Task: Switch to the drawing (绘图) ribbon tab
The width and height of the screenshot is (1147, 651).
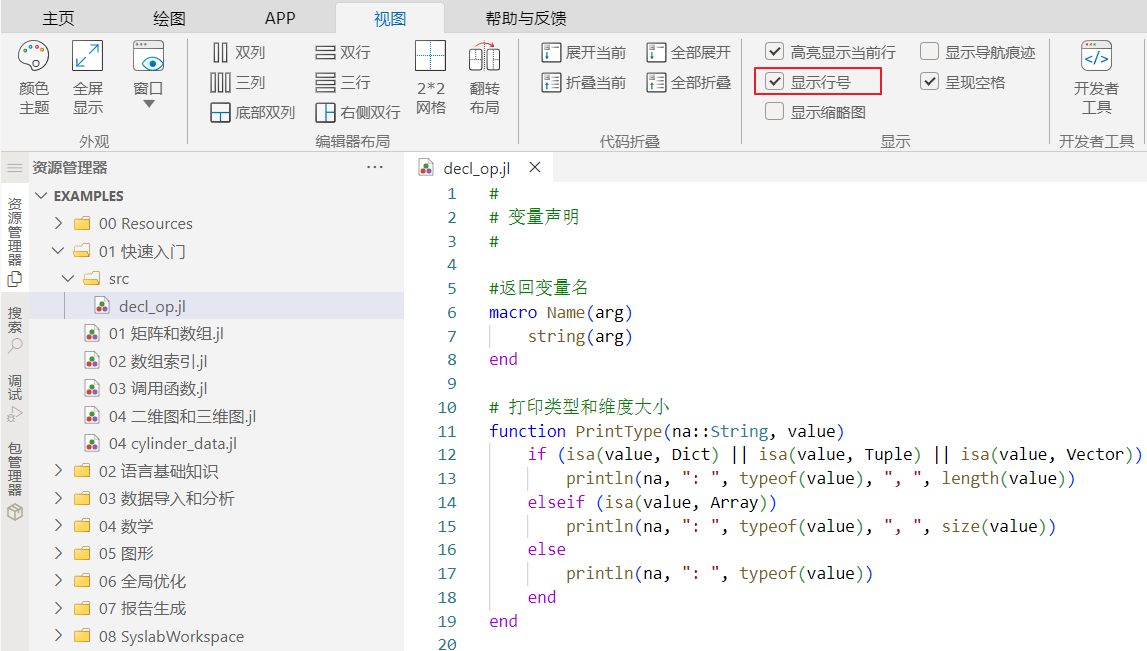Action: (169, 19)
